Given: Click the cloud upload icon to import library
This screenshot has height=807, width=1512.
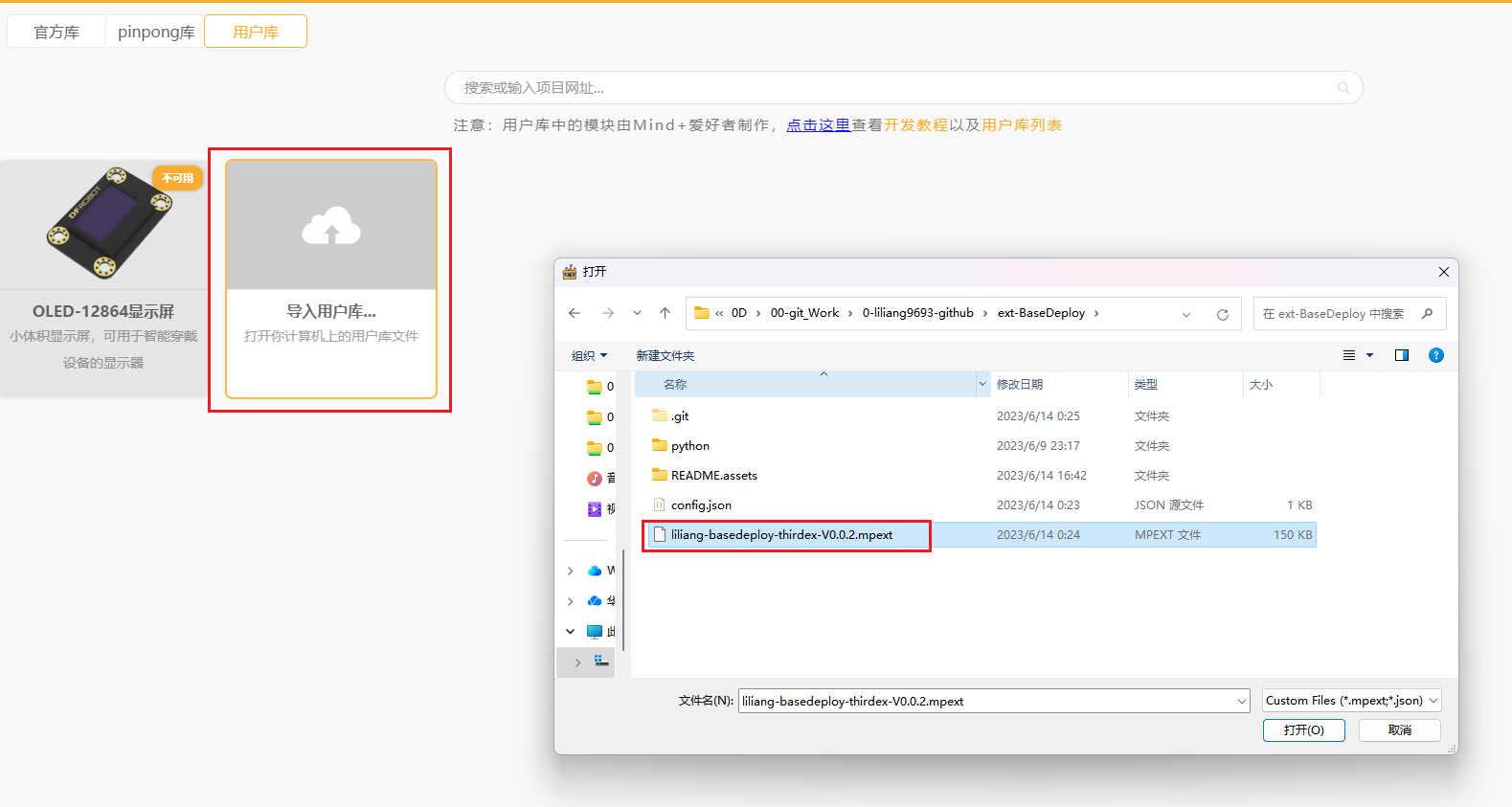Looking at the screenshot, I should (331, 227).
